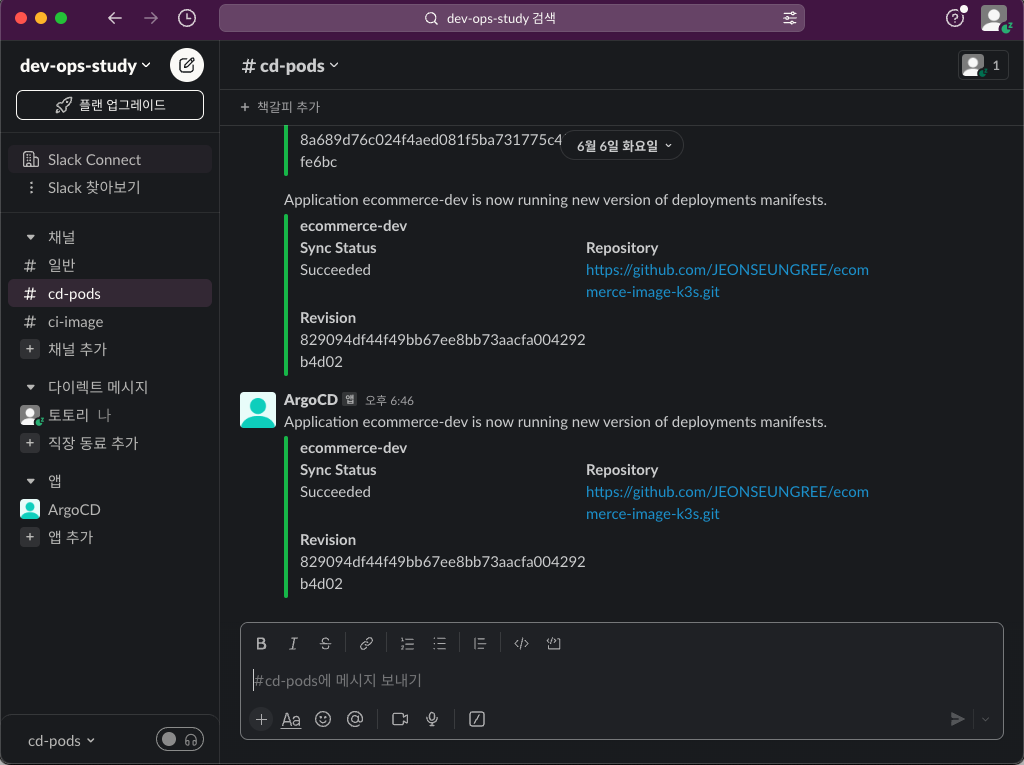1024x765 pixels.
Task: Open repository link in 오후 6:46 message
Action: tap(727, 503)
